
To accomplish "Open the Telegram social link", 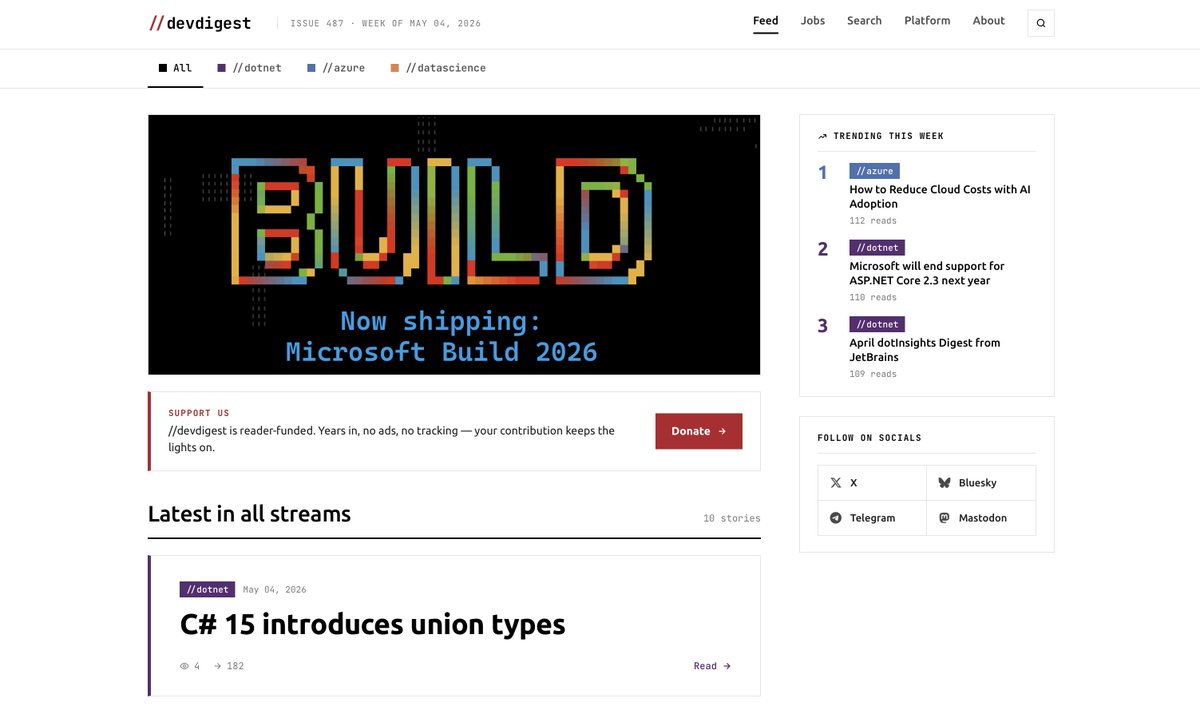I will (x=872, y=518).
